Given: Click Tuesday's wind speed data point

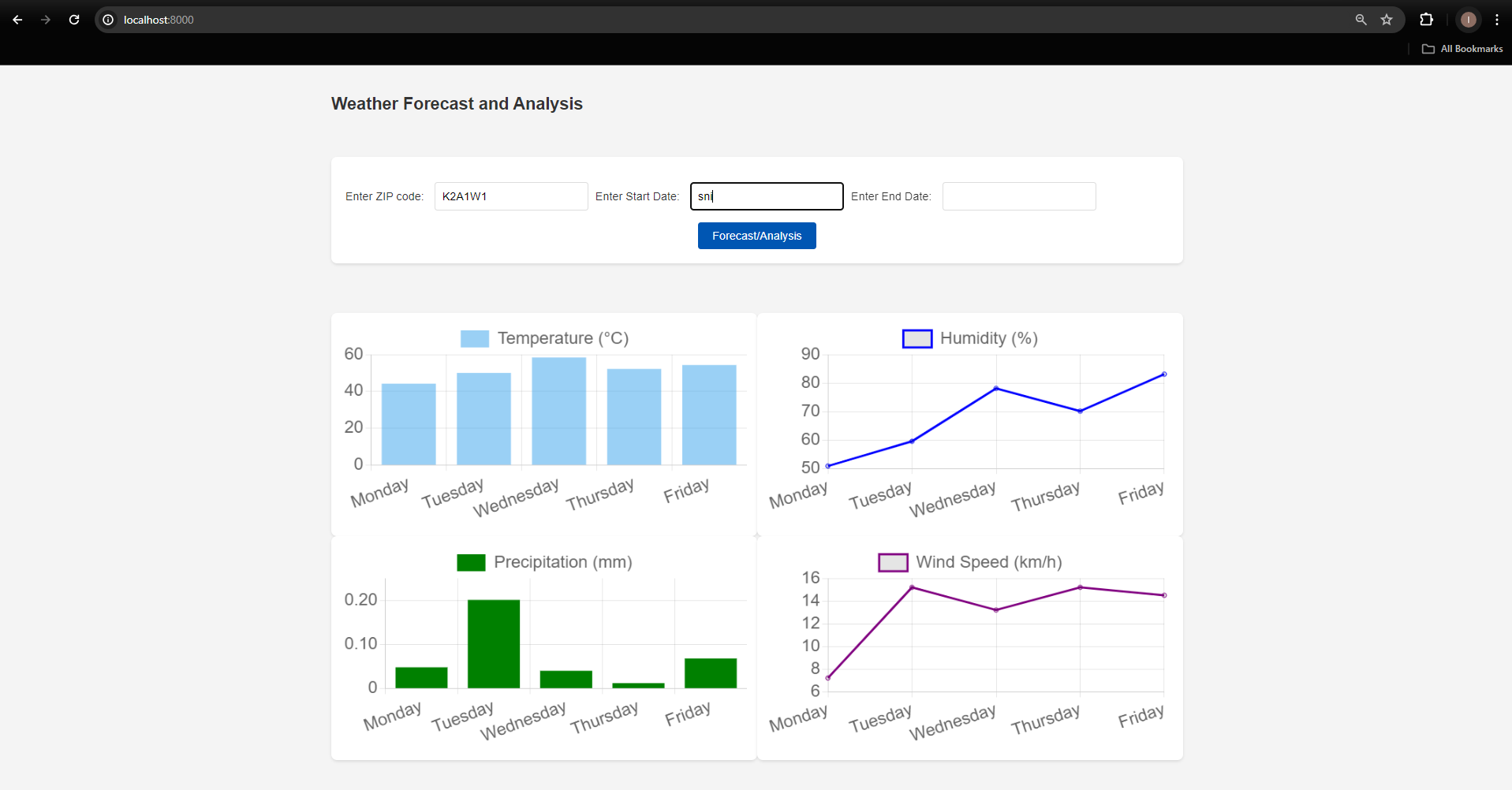Looking at the screenshot, I should click(912, 587).
